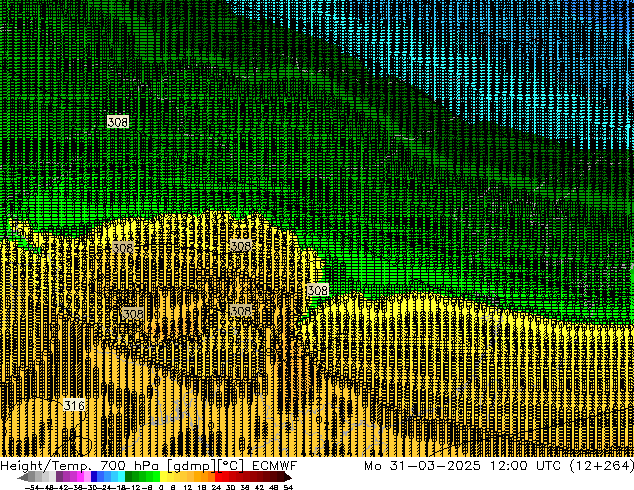Click the '[°C]' unit label

231,466
